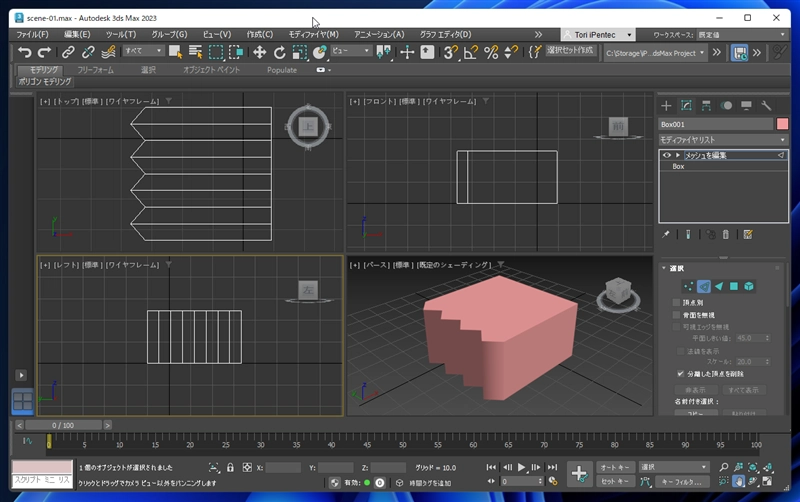Open the モディファイヤリスト dropdown
This screenshot has width=800, height=502.
click(x=723, y=139)
